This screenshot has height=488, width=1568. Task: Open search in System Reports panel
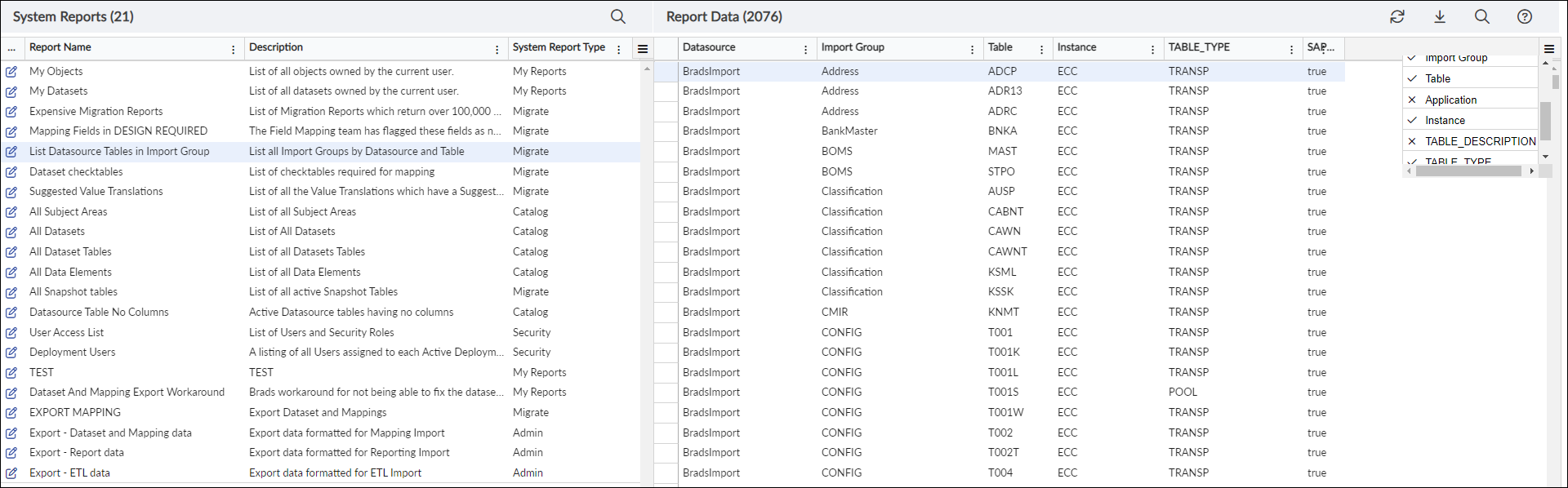pyautogui.click(x=618, y=16)
